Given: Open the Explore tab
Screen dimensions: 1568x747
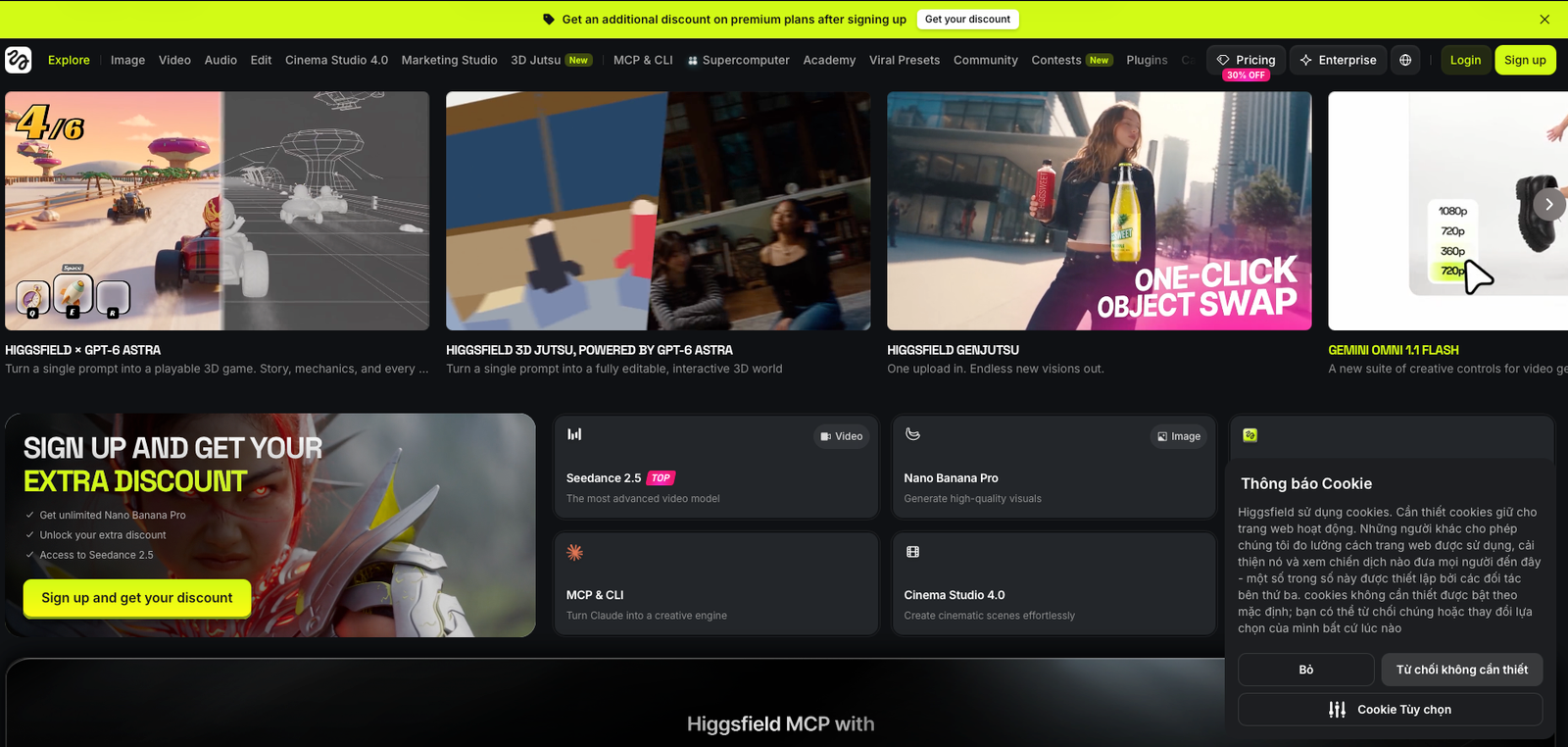Looking at the screenshot, I should pyautogui.click(x=69, y=60).
